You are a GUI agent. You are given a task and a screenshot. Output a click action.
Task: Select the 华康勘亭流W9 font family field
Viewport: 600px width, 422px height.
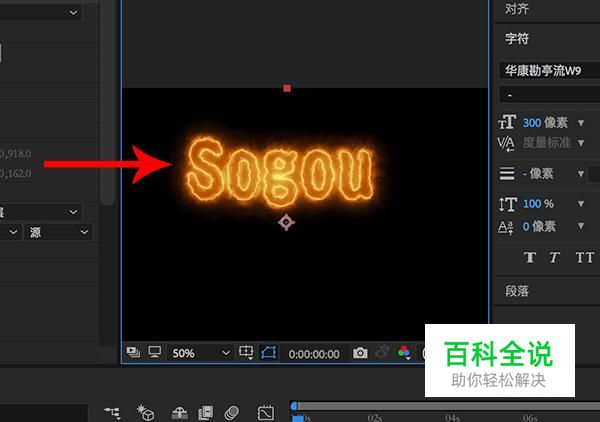click(549, 70)
